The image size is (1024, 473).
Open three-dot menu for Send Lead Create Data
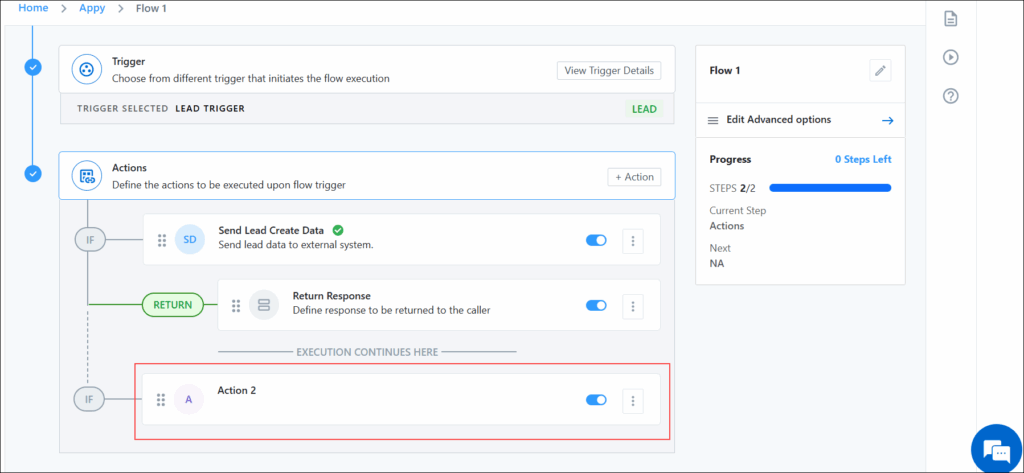point(633,241)
